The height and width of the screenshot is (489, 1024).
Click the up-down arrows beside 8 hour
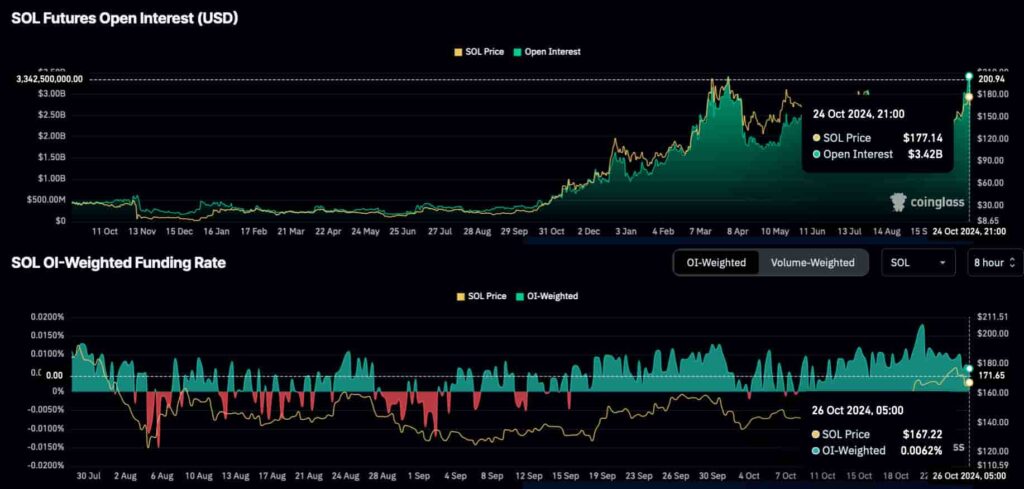pos(1011,262)
